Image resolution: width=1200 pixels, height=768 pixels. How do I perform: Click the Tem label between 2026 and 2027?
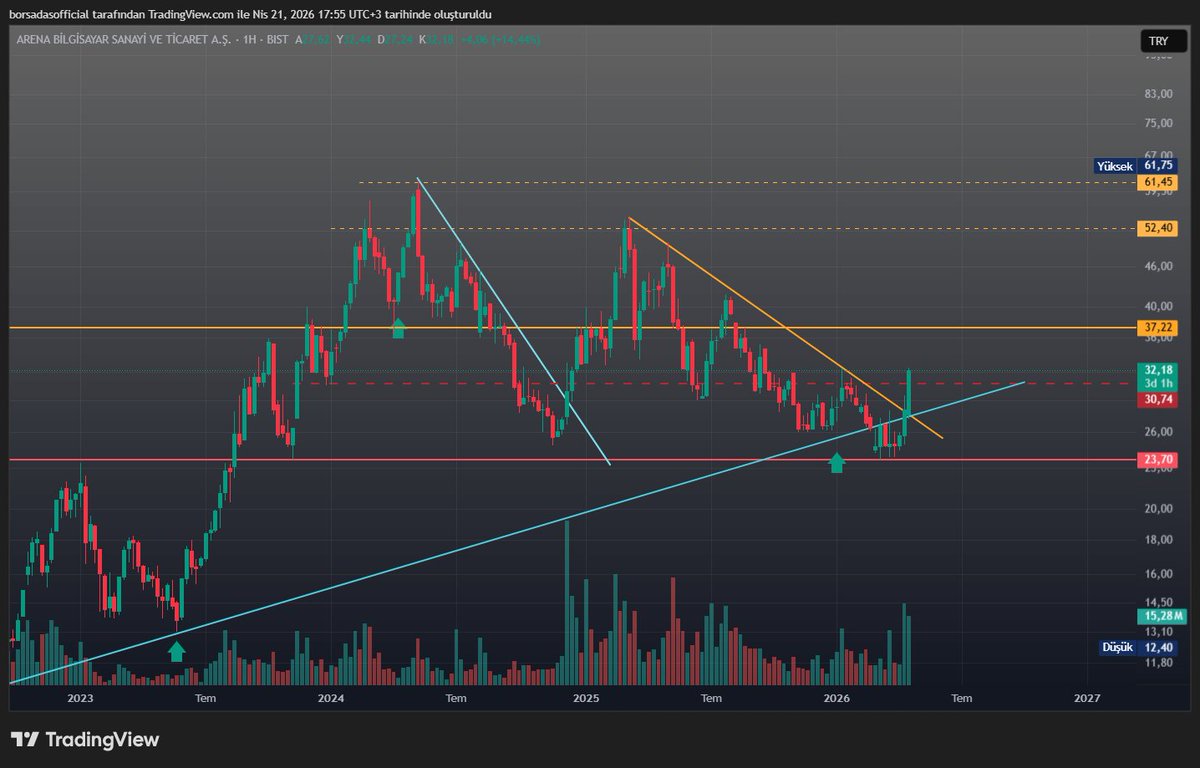(961, 697)
